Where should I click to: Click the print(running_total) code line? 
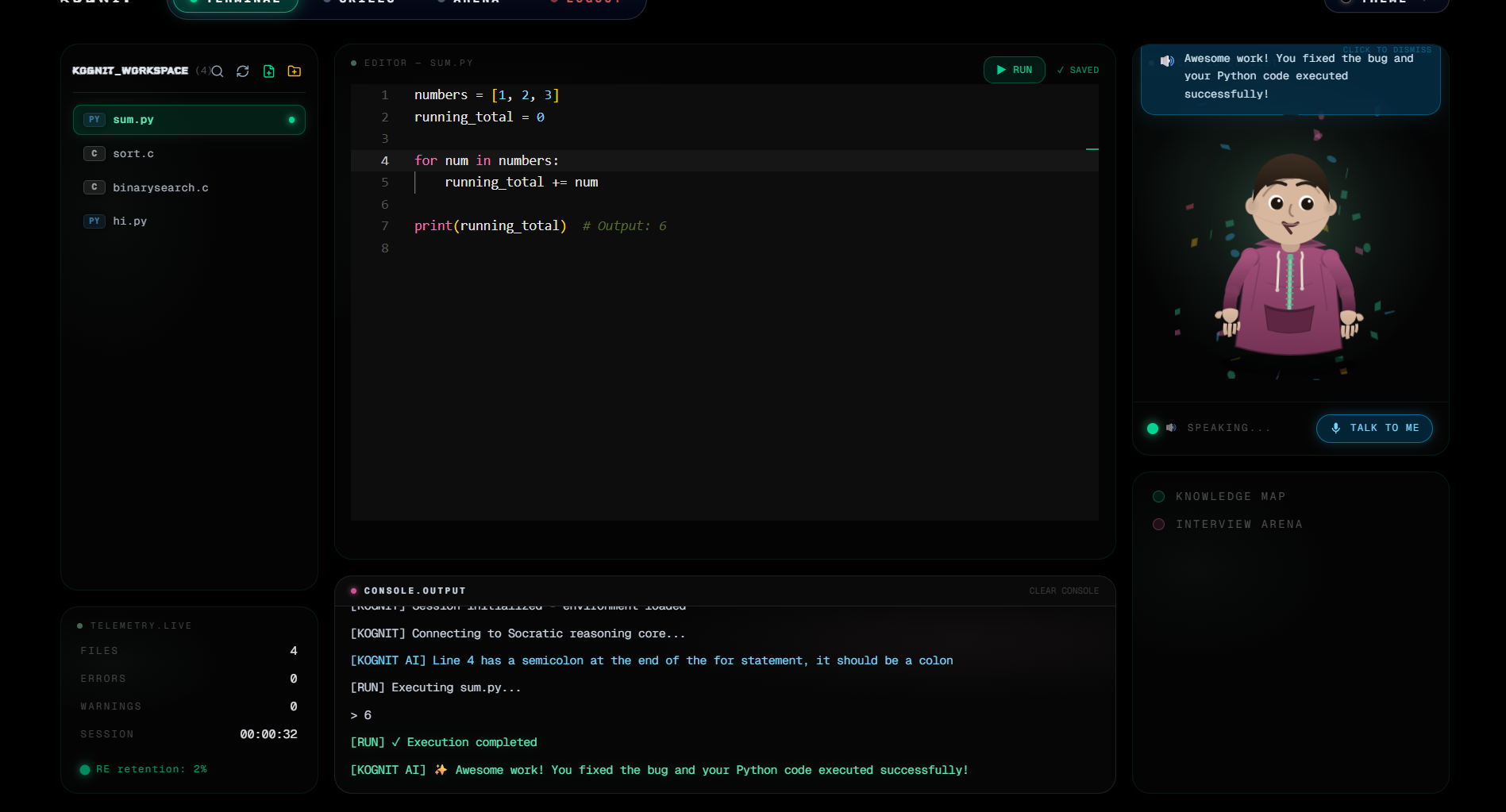click(x=491, y=226)
